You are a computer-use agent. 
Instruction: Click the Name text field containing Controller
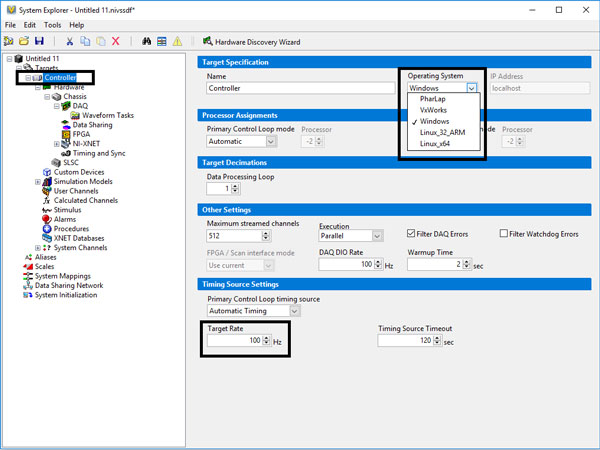coord(300,88)
